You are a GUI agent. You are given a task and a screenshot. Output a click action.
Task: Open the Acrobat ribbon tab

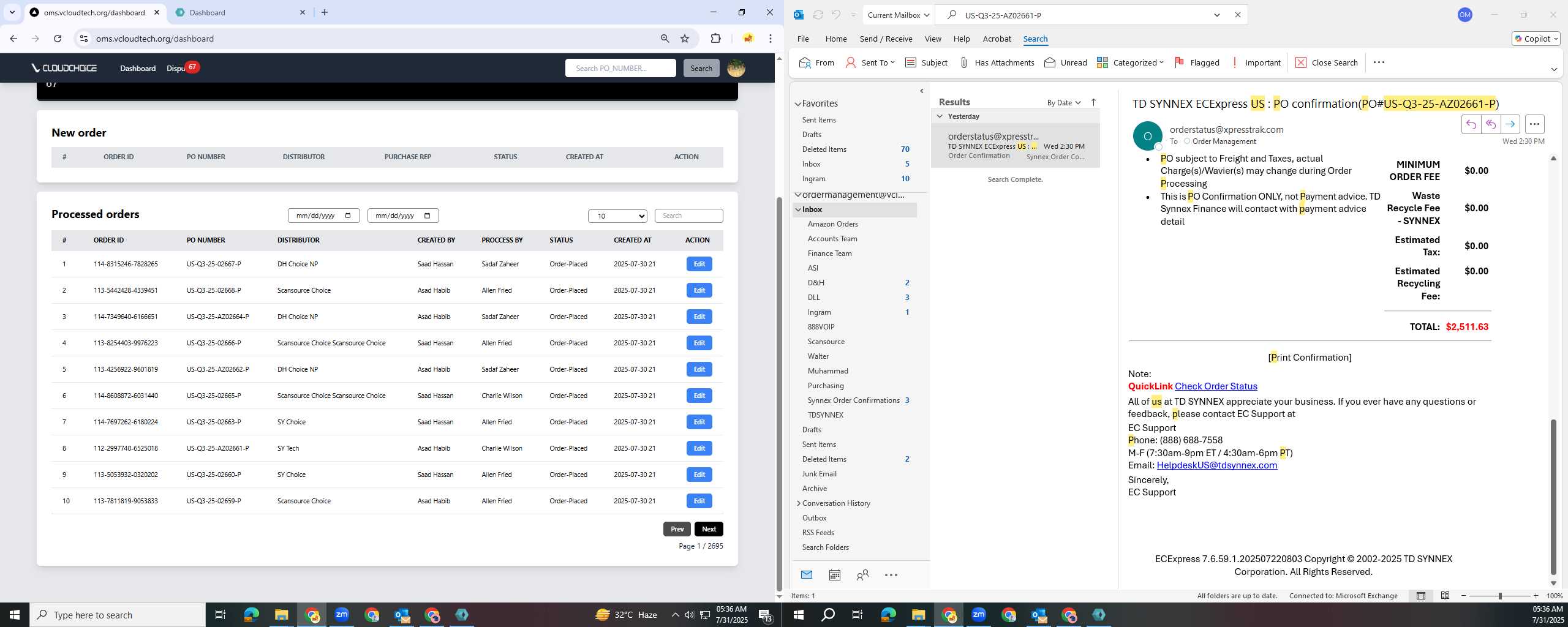pos(997,39)
